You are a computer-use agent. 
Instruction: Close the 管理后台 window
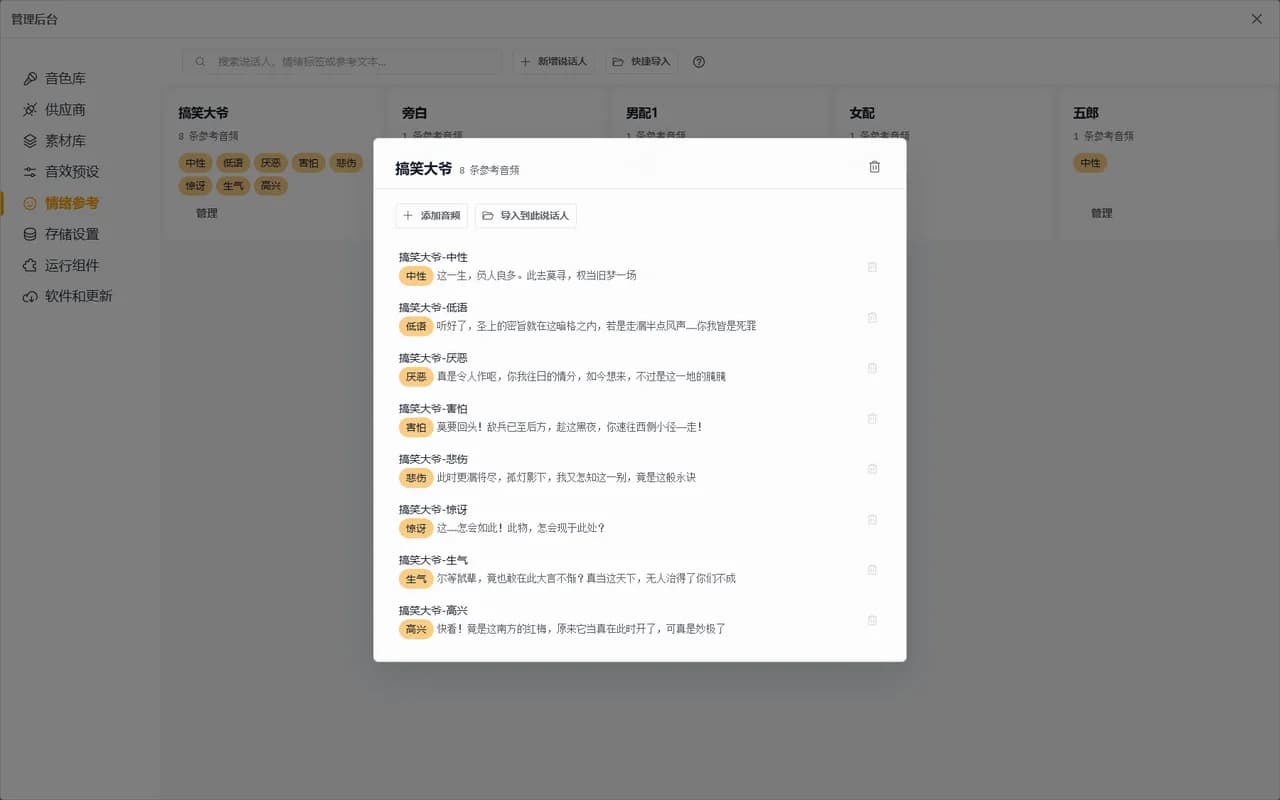(x=1257, y=19)
